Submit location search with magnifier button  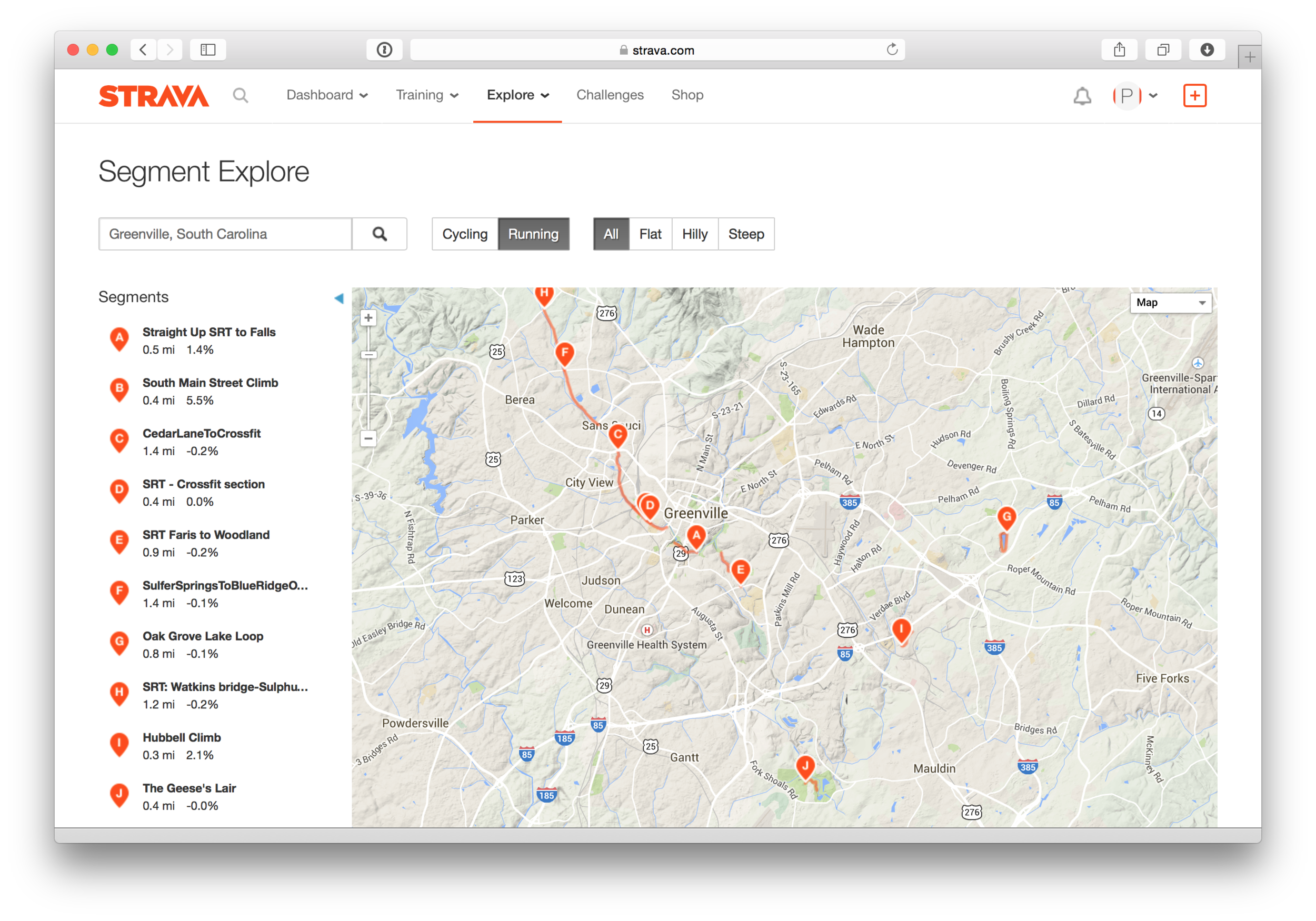380,234
